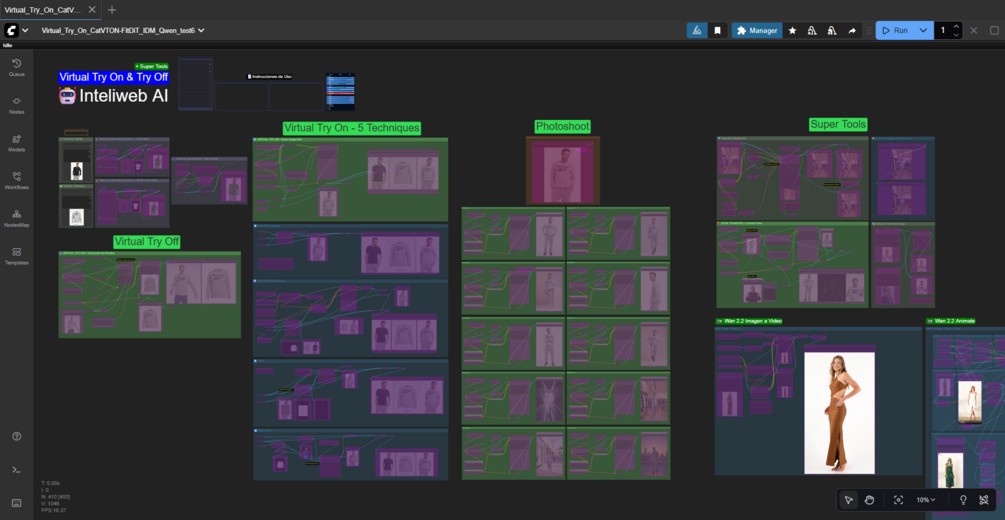Click the bookmark icon in the top toolbar
The height and width of the screenshot is (520, 1005).
point(717,30)
